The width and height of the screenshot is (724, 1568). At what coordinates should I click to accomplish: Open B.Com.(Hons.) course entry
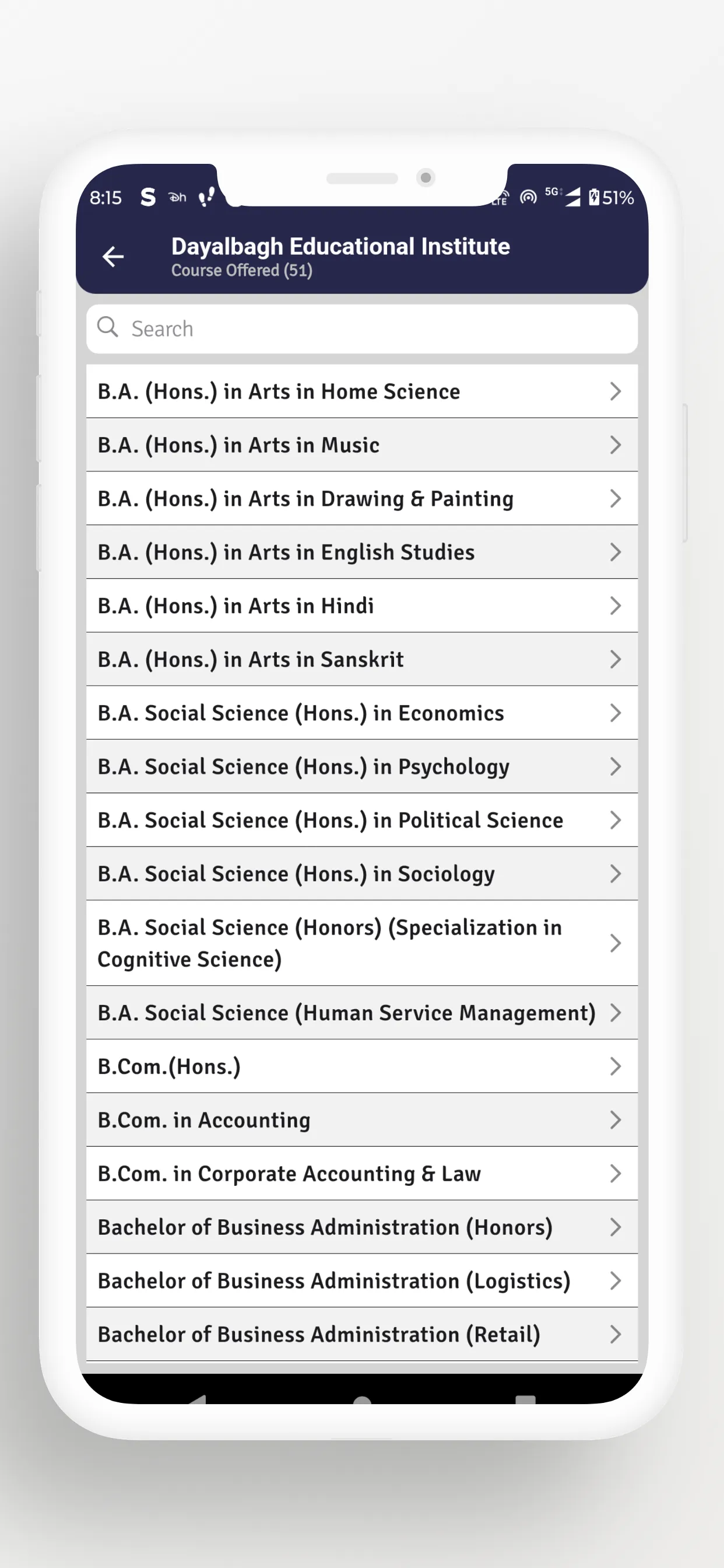tap(362, 1066)
